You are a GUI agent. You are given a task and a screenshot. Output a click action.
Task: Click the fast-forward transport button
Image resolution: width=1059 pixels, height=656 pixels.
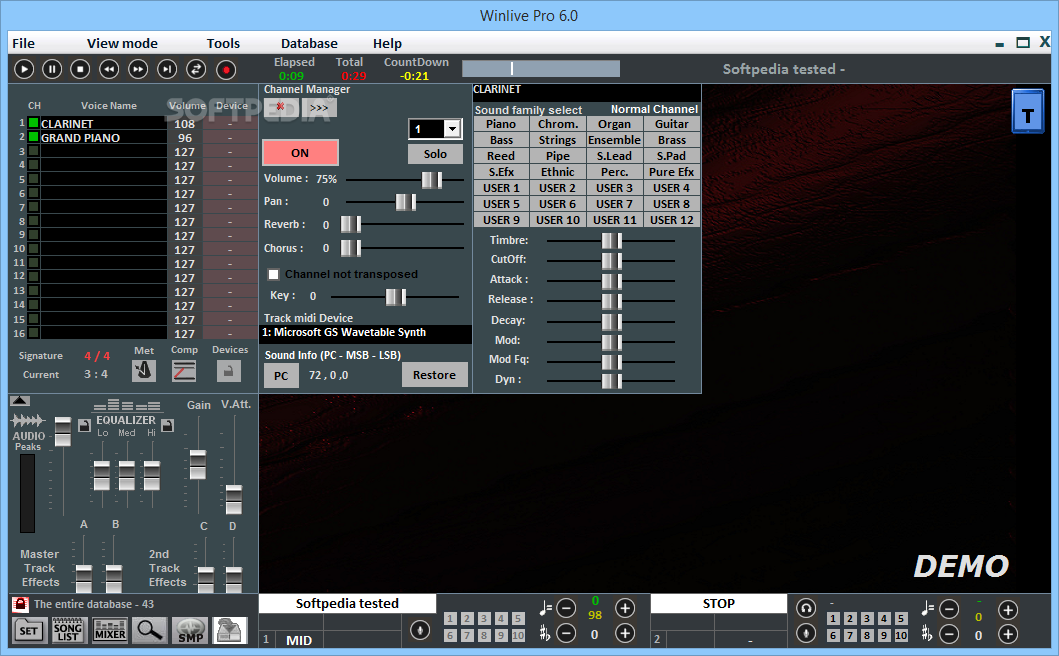[x=138, y=69]
